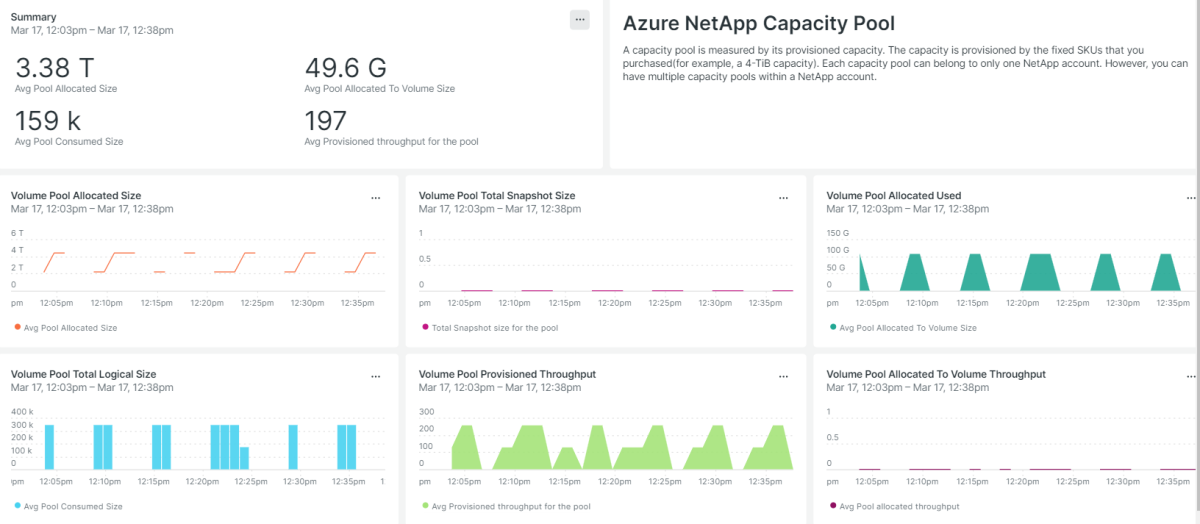Click the Summary widget title
Viewport: 1200px width, 524px height.
(33, 17)
